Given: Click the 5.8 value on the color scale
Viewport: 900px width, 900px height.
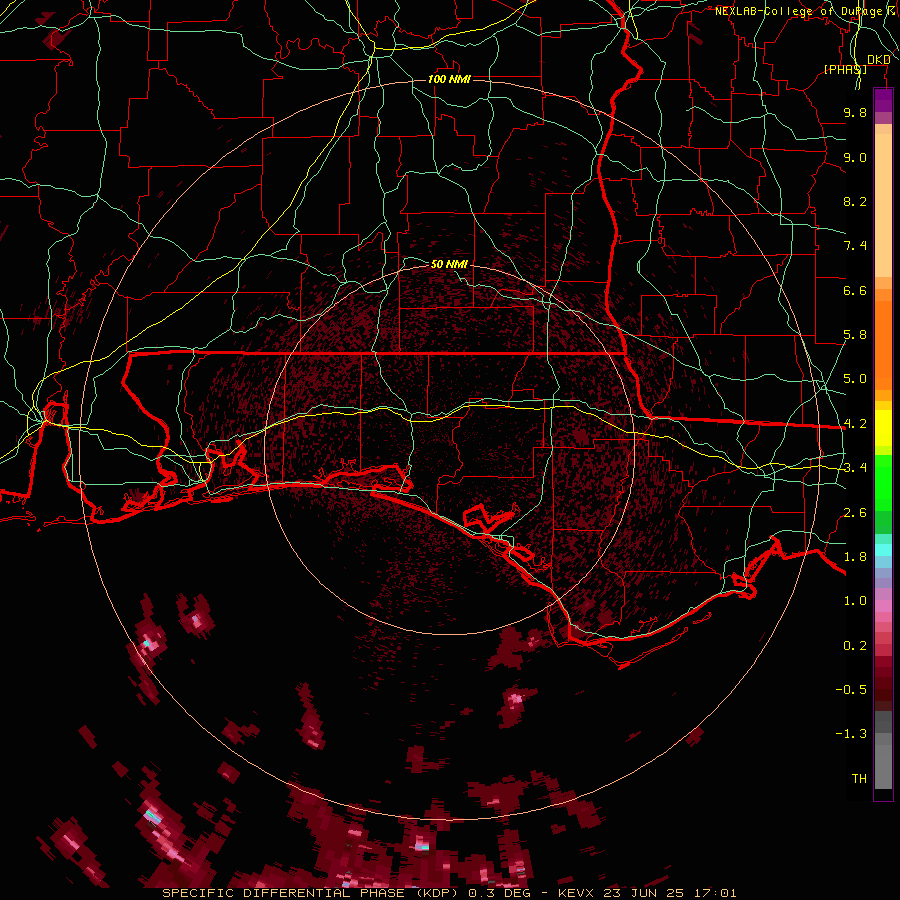Looking at the screenshot, I should (x=855, y=335).
